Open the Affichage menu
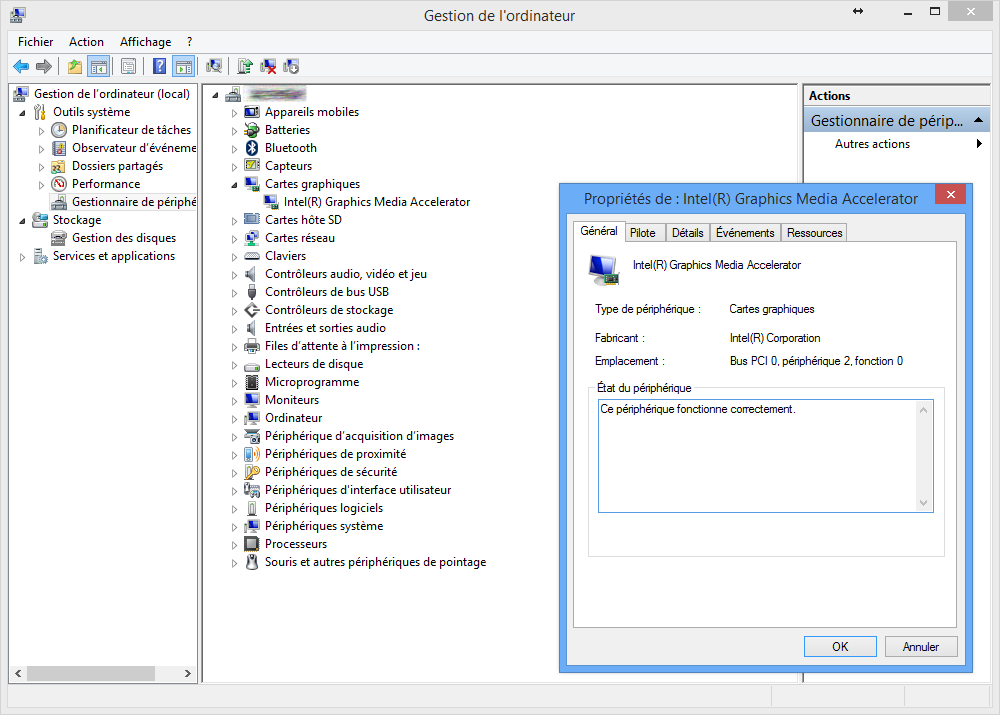Viewport: 1000px width, 715px height. pyautogui.click(x=145, y=42)
